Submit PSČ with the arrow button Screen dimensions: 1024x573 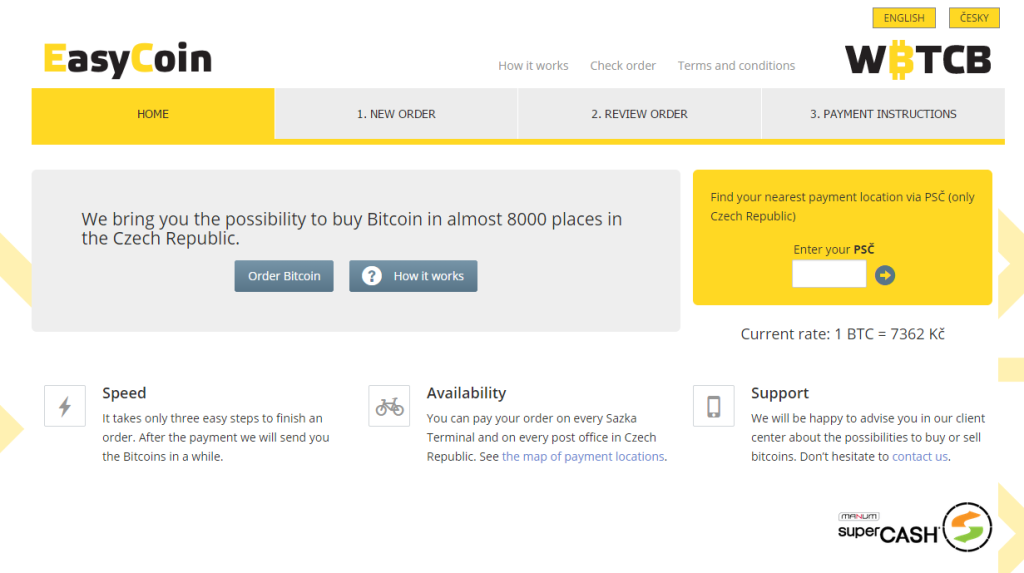click(885, 275)
